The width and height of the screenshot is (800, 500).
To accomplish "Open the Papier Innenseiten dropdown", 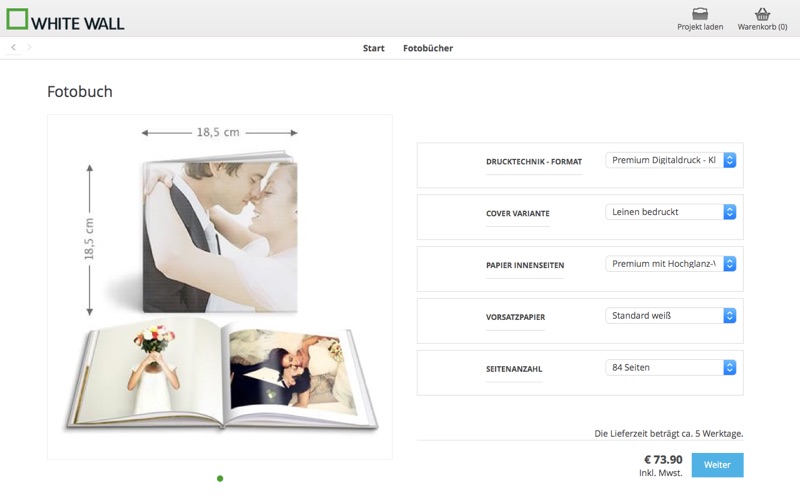I will pos(670,264).
